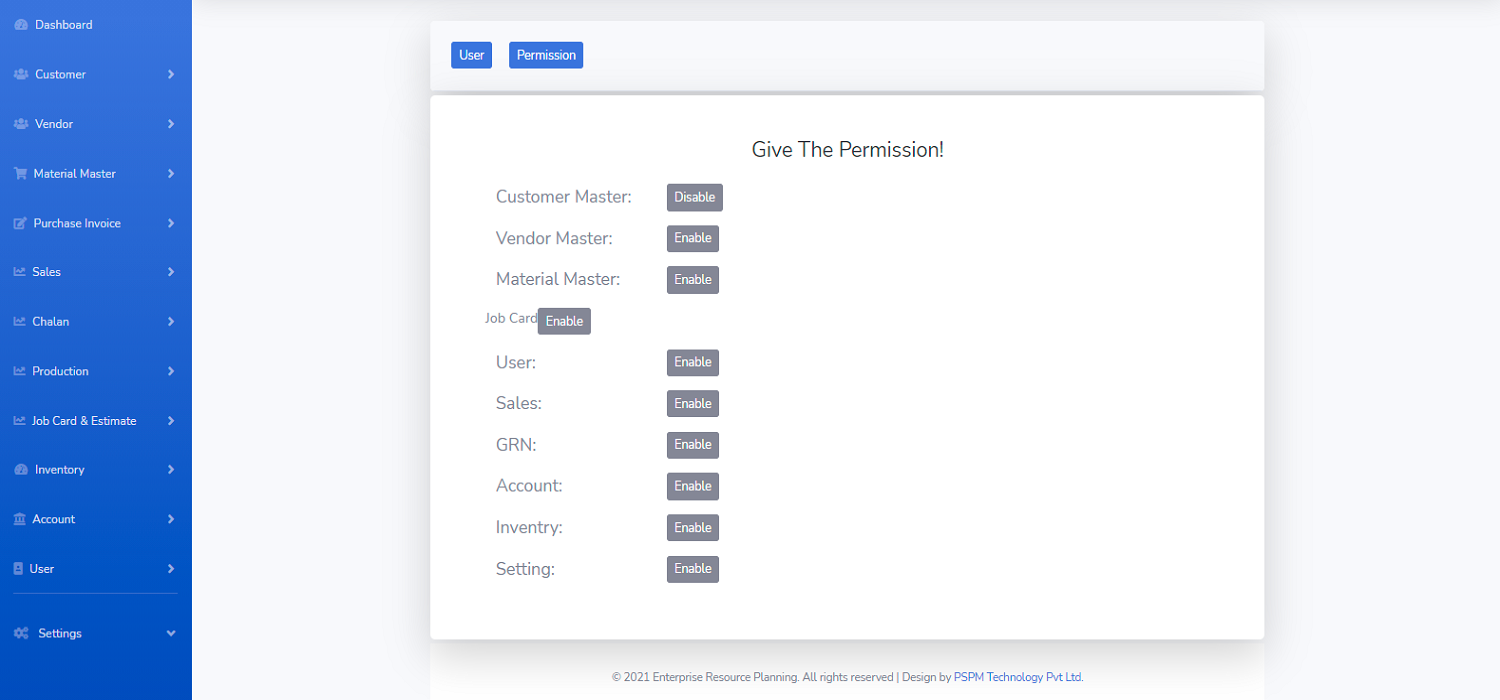This screenshot has height=700, width=1500.
Task: Enable the GRN permission
Action: [692, 445]
